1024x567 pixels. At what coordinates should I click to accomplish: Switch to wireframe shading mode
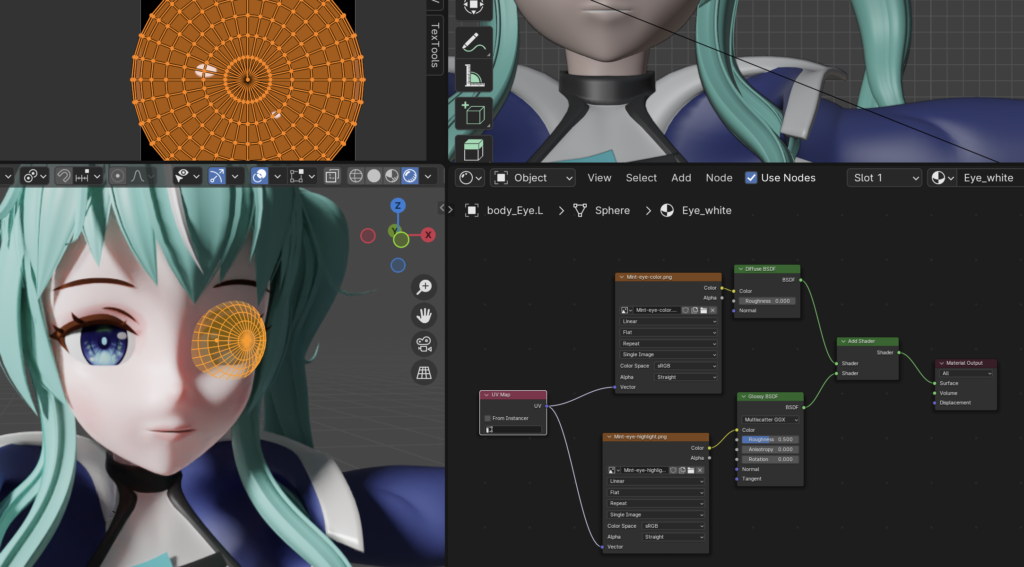tap(356, 176)
